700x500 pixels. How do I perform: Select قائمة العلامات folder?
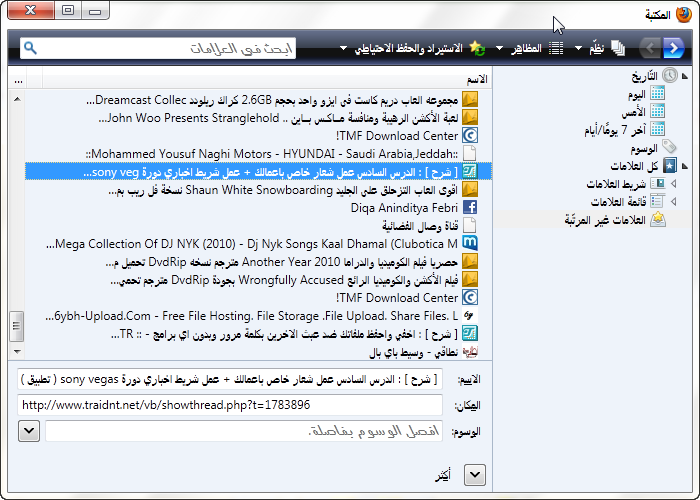tap(618, 202)
